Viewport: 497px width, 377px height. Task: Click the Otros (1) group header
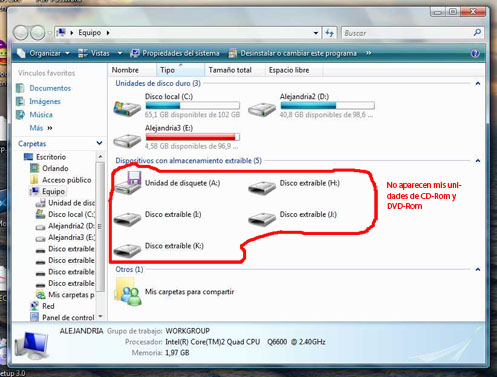[x=129, y=269]
